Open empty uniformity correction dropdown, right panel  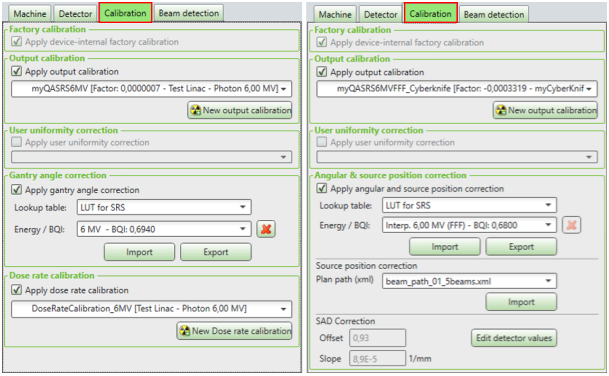[457, 157]
